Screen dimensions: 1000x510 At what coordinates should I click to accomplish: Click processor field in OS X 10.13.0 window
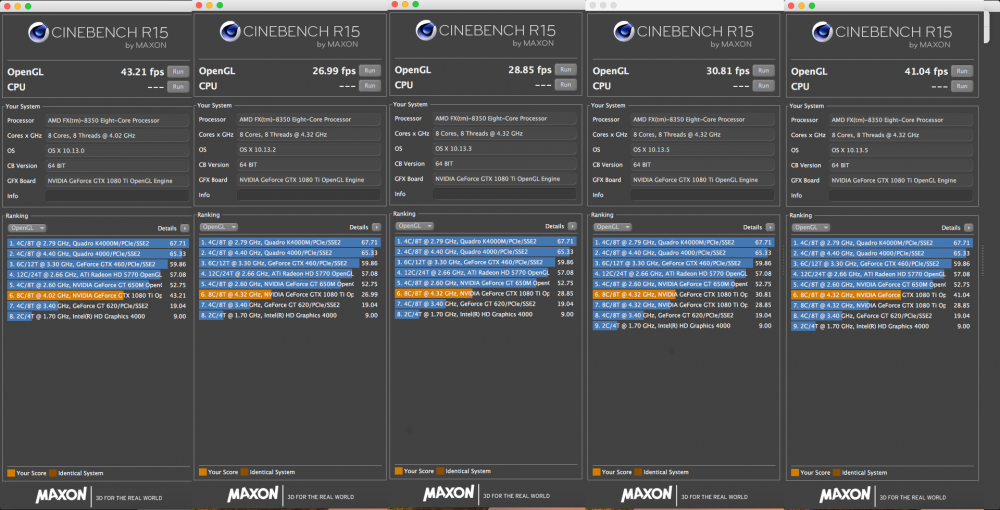[117, 120]
